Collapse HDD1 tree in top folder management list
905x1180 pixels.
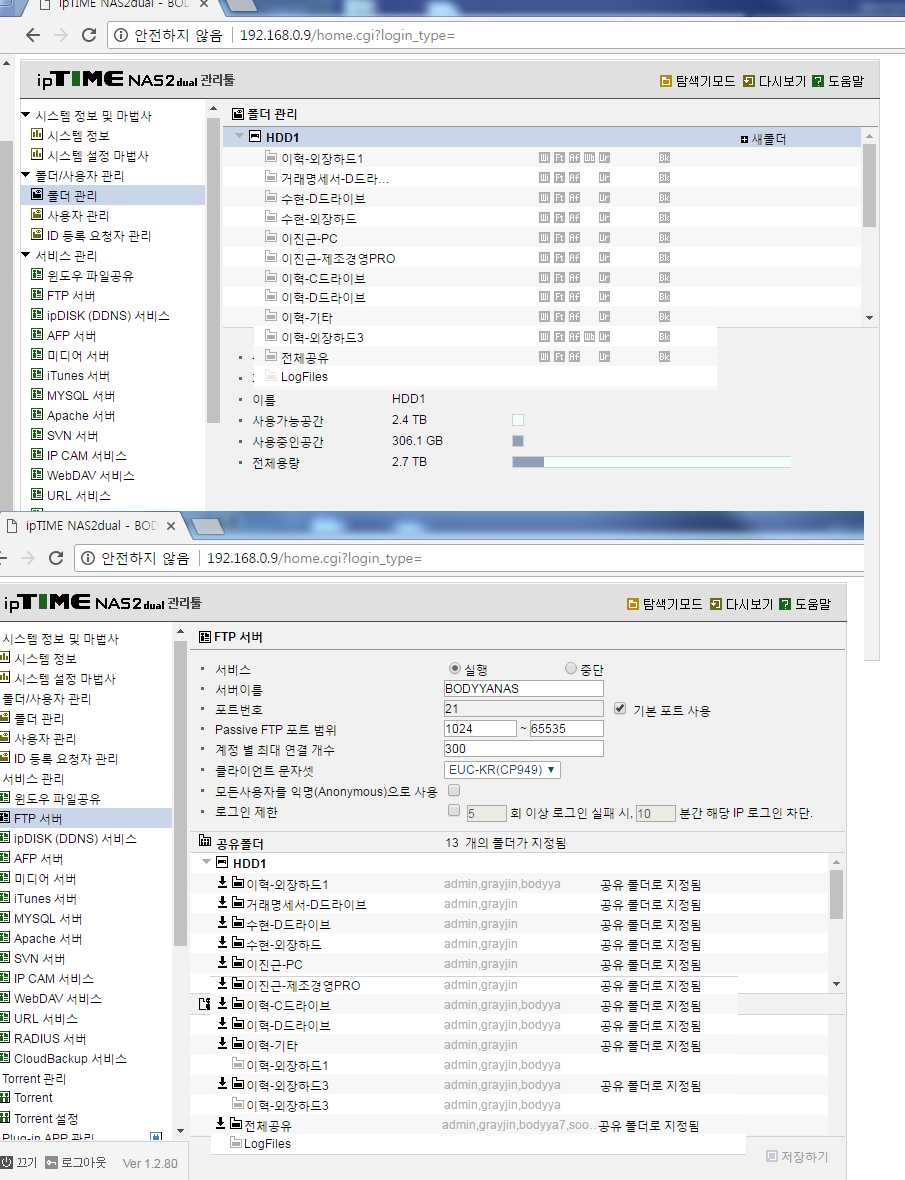click(x=239, y=136)
